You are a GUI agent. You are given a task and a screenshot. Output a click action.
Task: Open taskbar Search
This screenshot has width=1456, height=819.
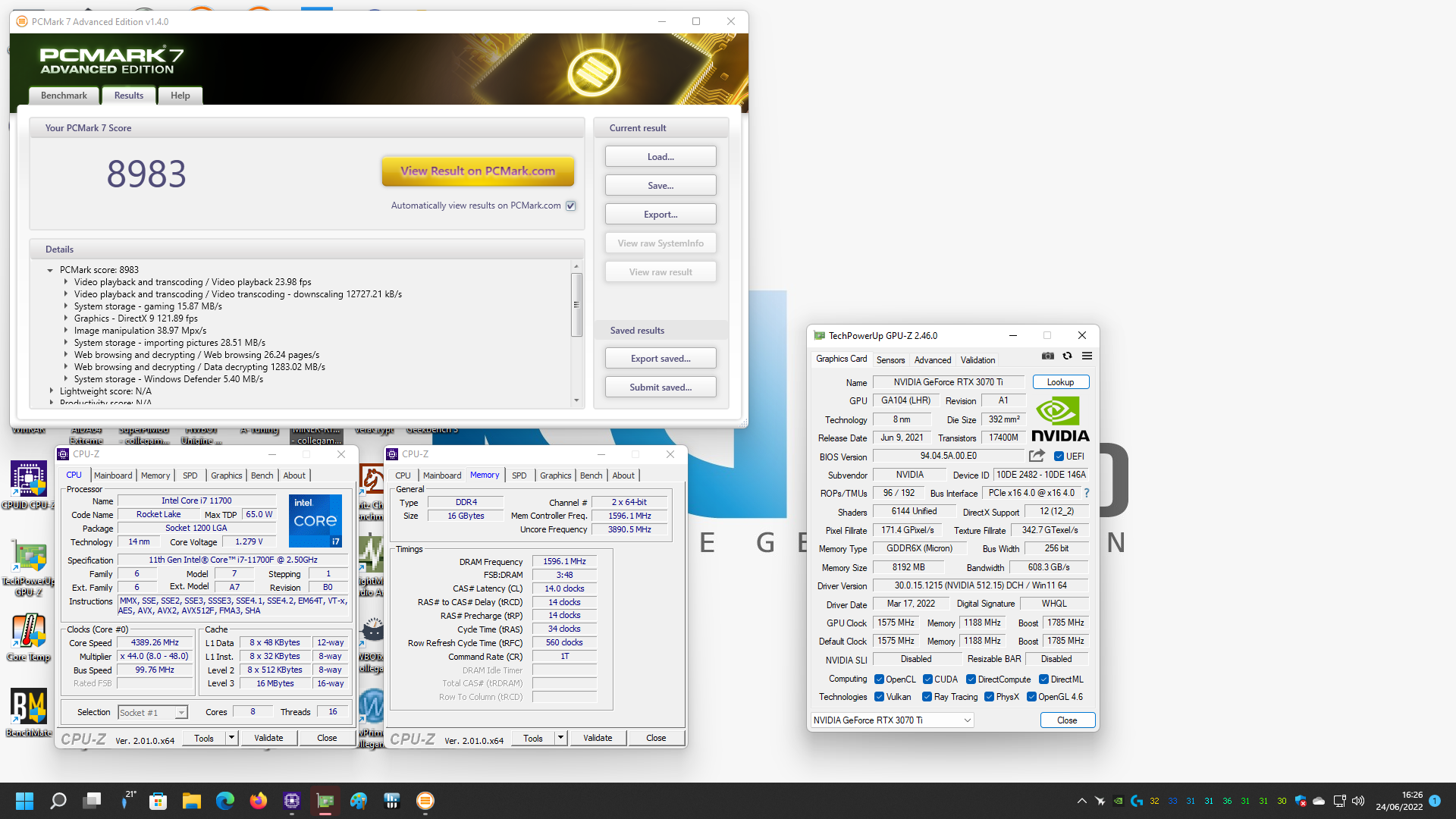pos(58,801)
